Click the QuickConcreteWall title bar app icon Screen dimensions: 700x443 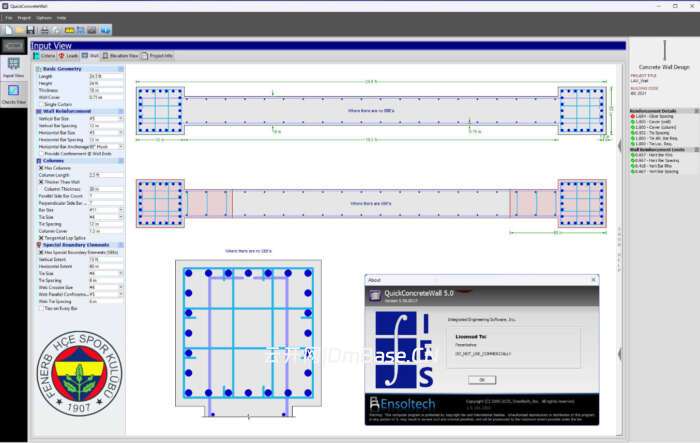[x=5, y=6]
